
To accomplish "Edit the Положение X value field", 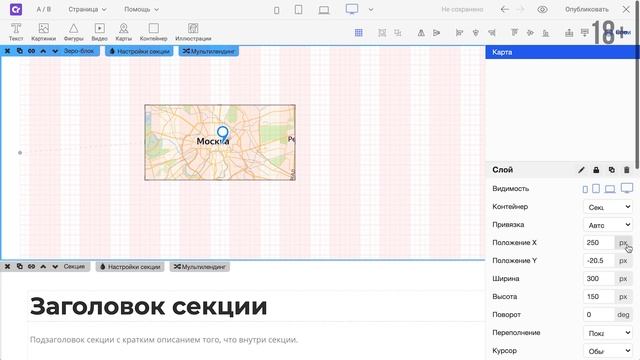I will click(599, 242).
